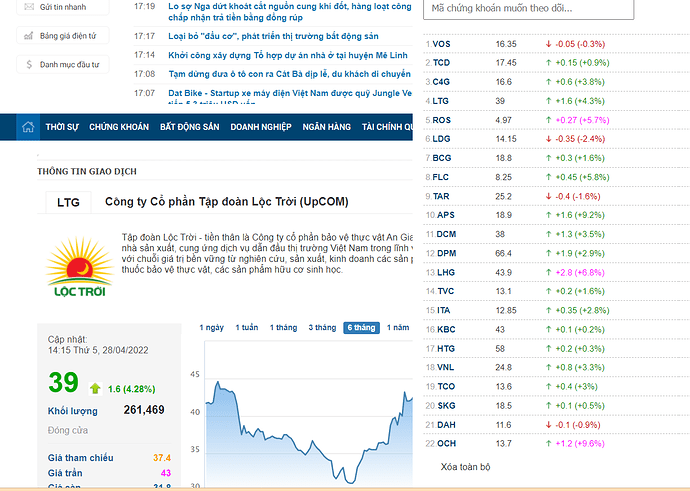Click the Gửi tin nhanh link label

(x=63, y=7)
